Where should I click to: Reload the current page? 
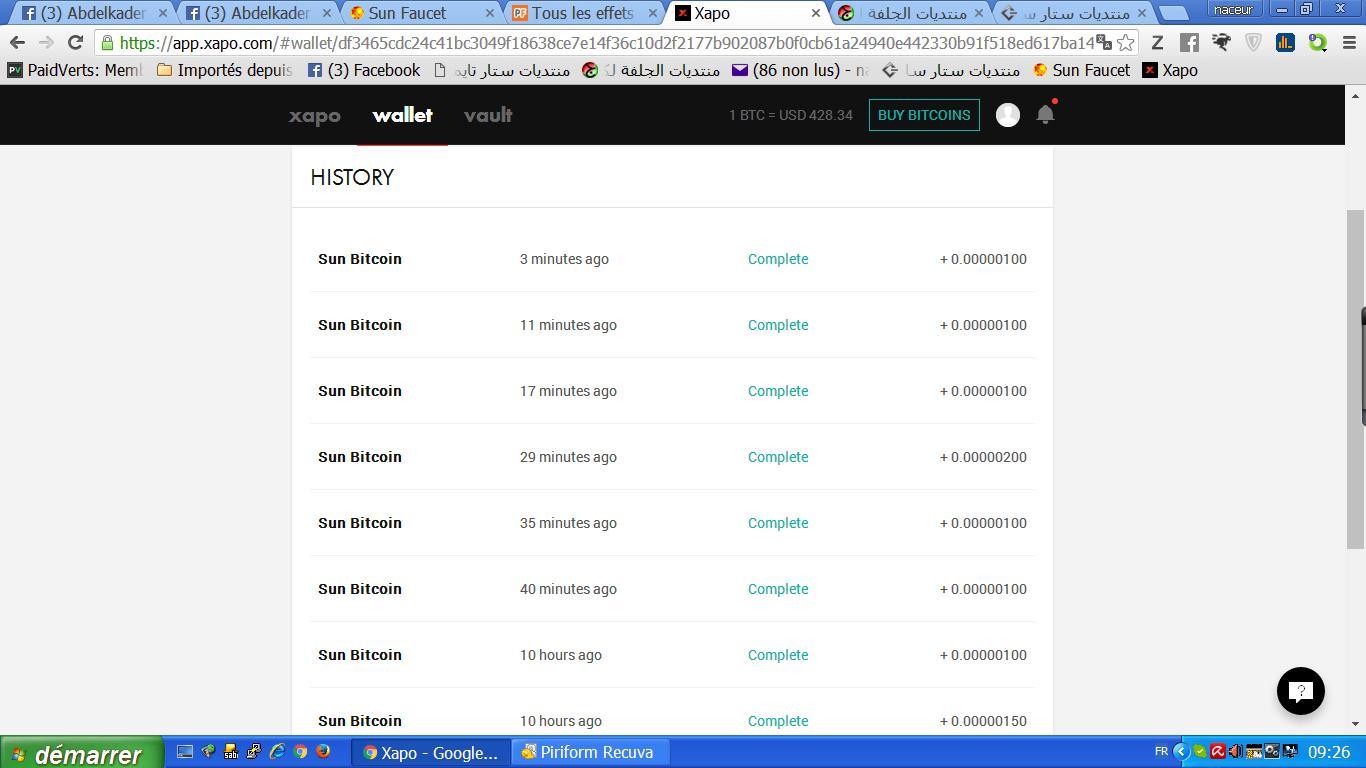pyautogui.click(x=75, y=42)
